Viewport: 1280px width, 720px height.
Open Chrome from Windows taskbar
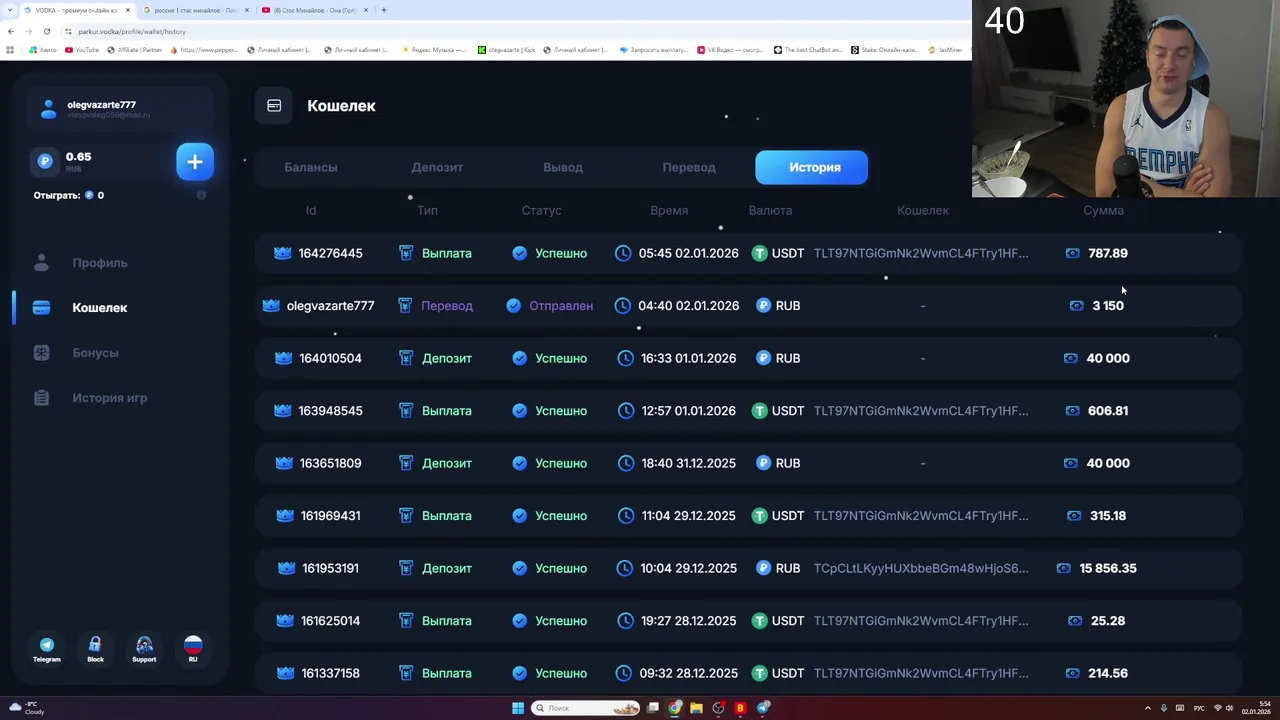click(675, 708)
